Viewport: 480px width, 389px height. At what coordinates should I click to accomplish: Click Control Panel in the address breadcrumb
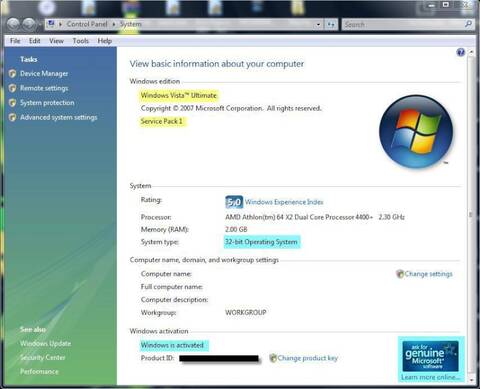pos(87,24)
